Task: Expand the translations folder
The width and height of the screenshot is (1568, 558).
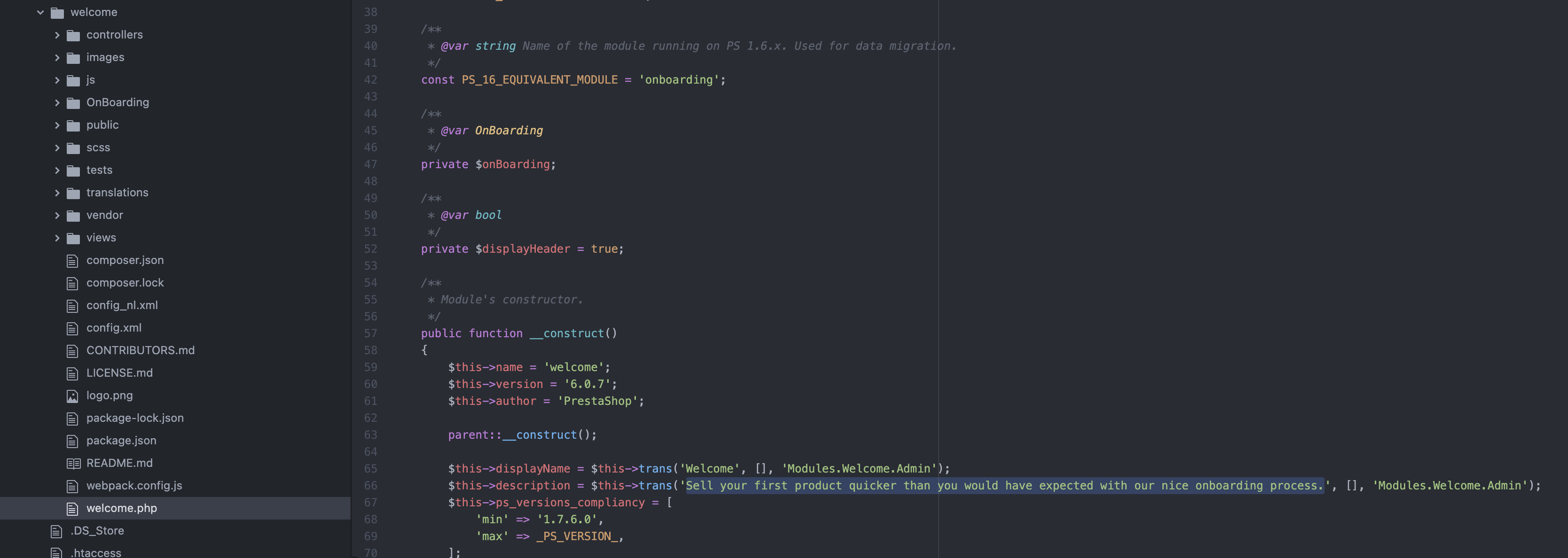Action: pos(56,192)
